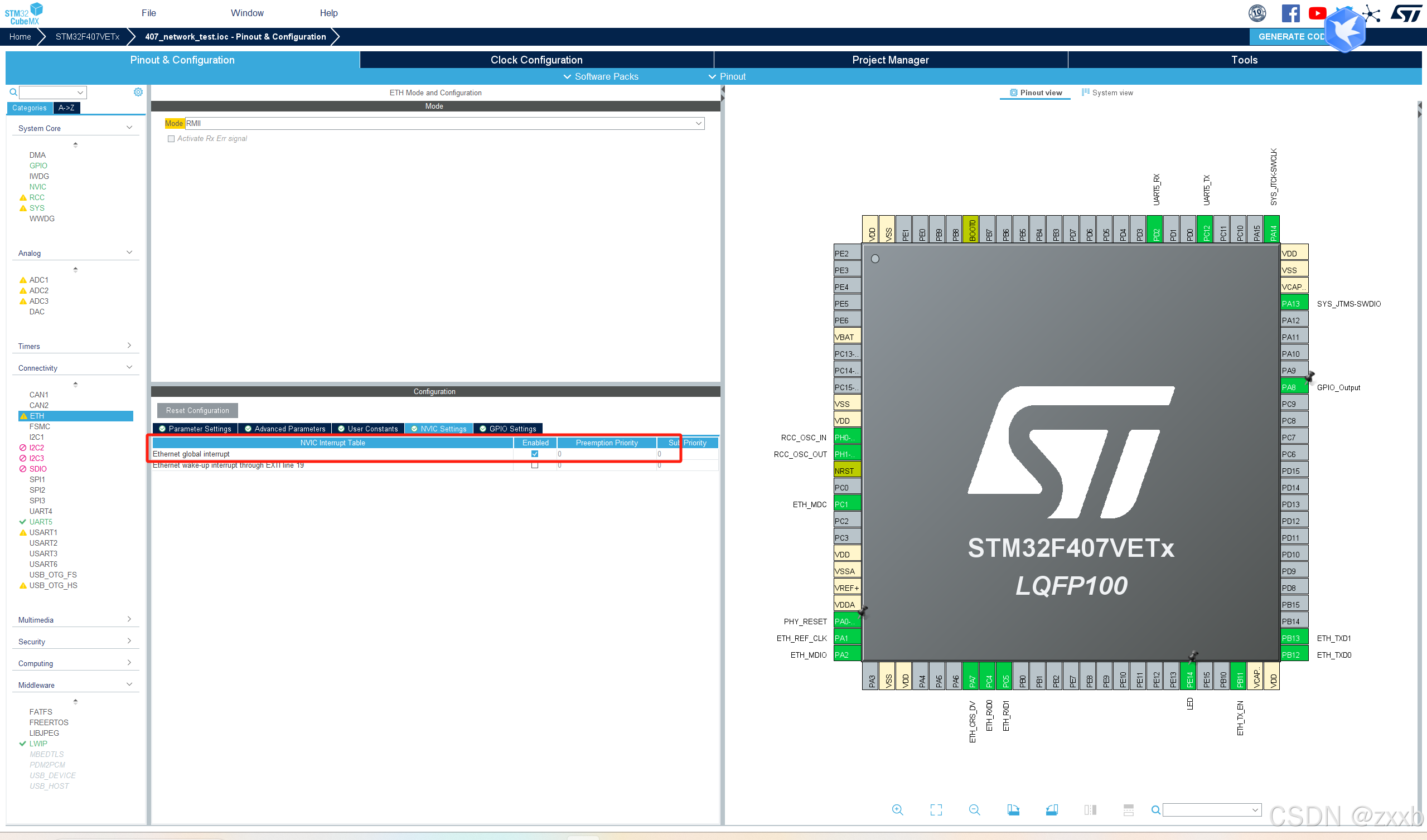The image size is (1427, 840).
Task: Zoom in on the chip pinout
Action: pyautogui.click(x=898, y=810)
